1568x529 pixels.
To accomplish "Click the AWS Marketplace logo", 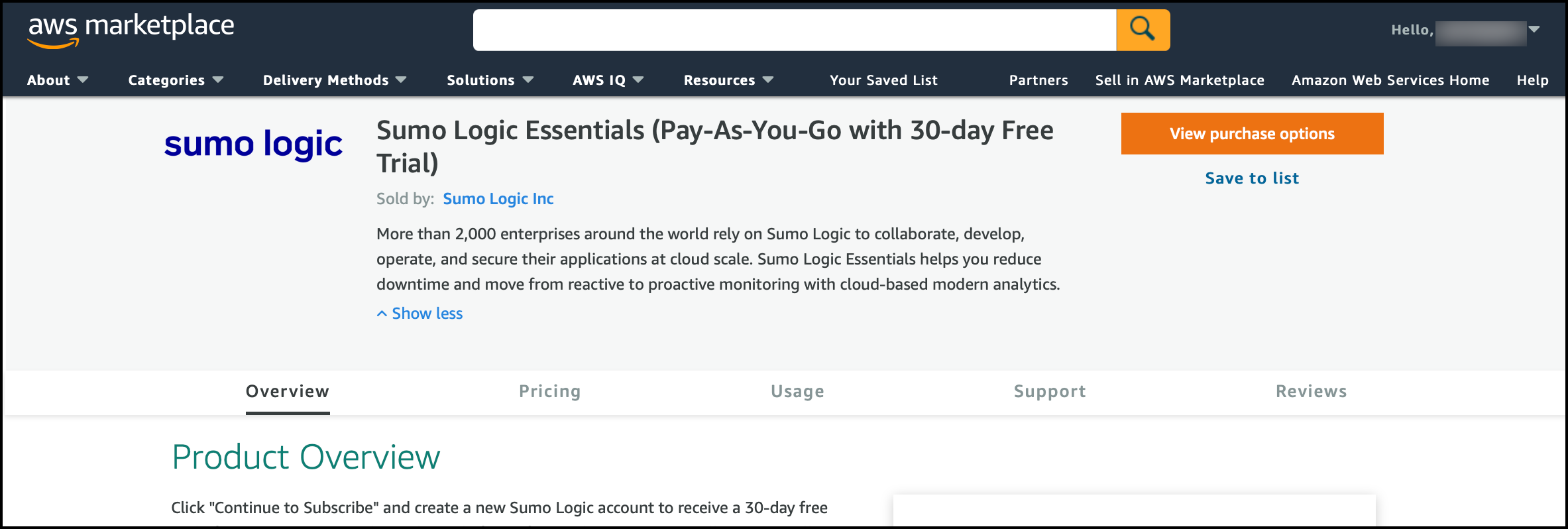I will [131, 30].
